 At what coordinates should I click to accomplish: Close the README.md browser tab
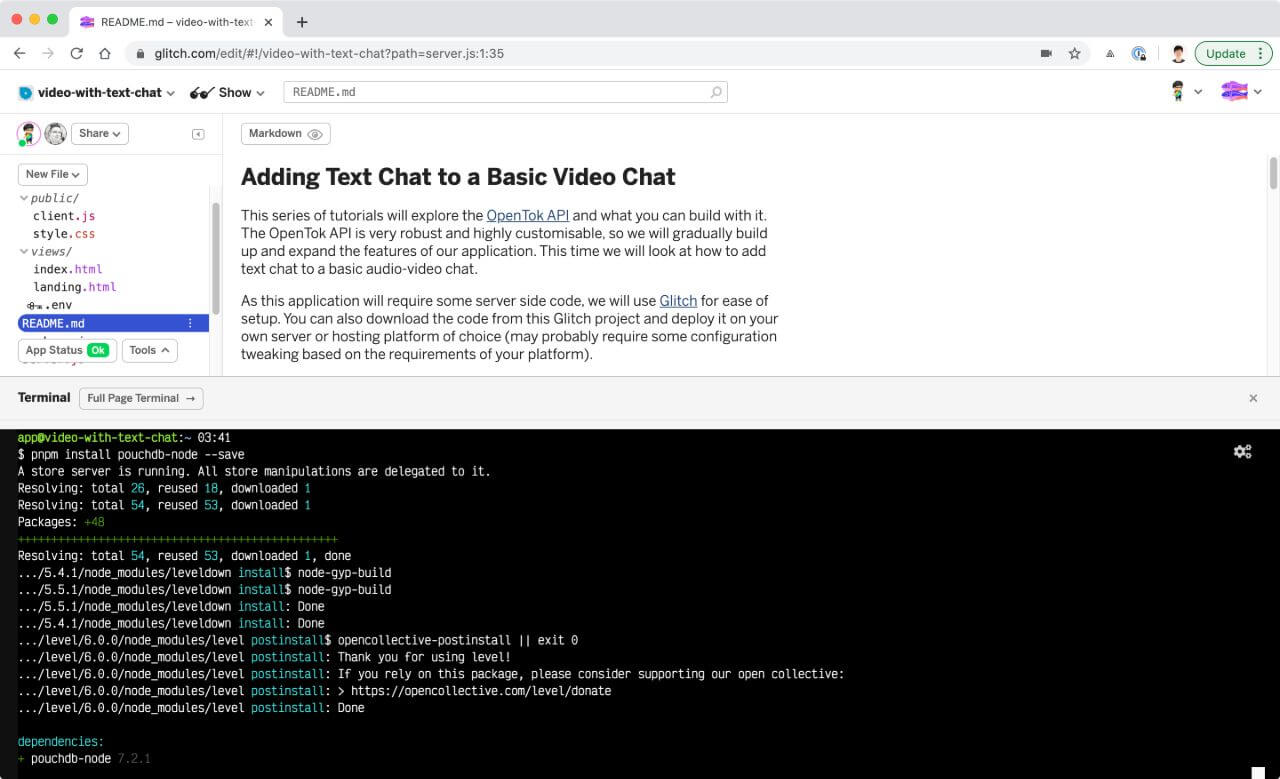[268, 22]
